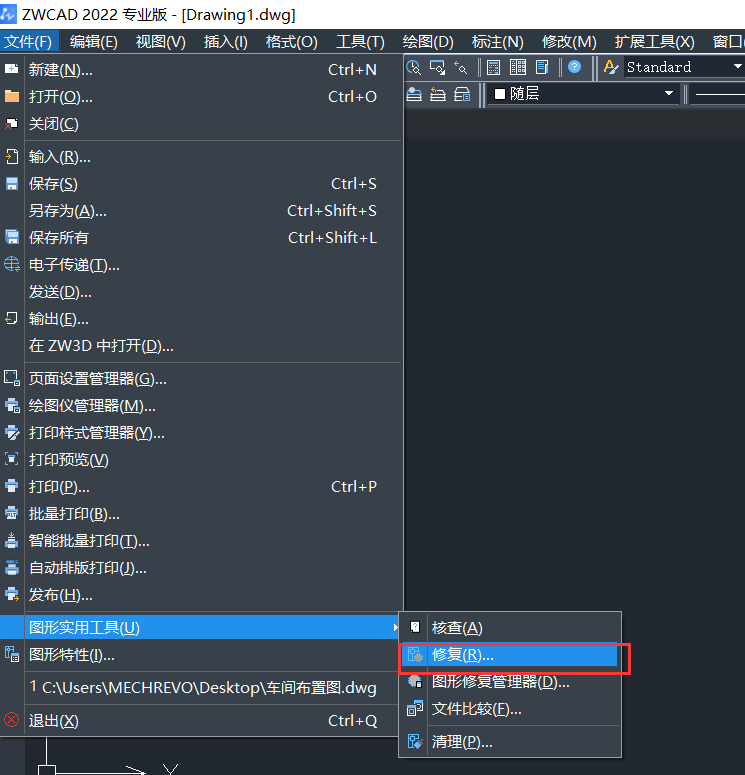Select 输入(R)... from the File menu
The height and width of the screenshot is (775, 745).
tap(200, 157)
